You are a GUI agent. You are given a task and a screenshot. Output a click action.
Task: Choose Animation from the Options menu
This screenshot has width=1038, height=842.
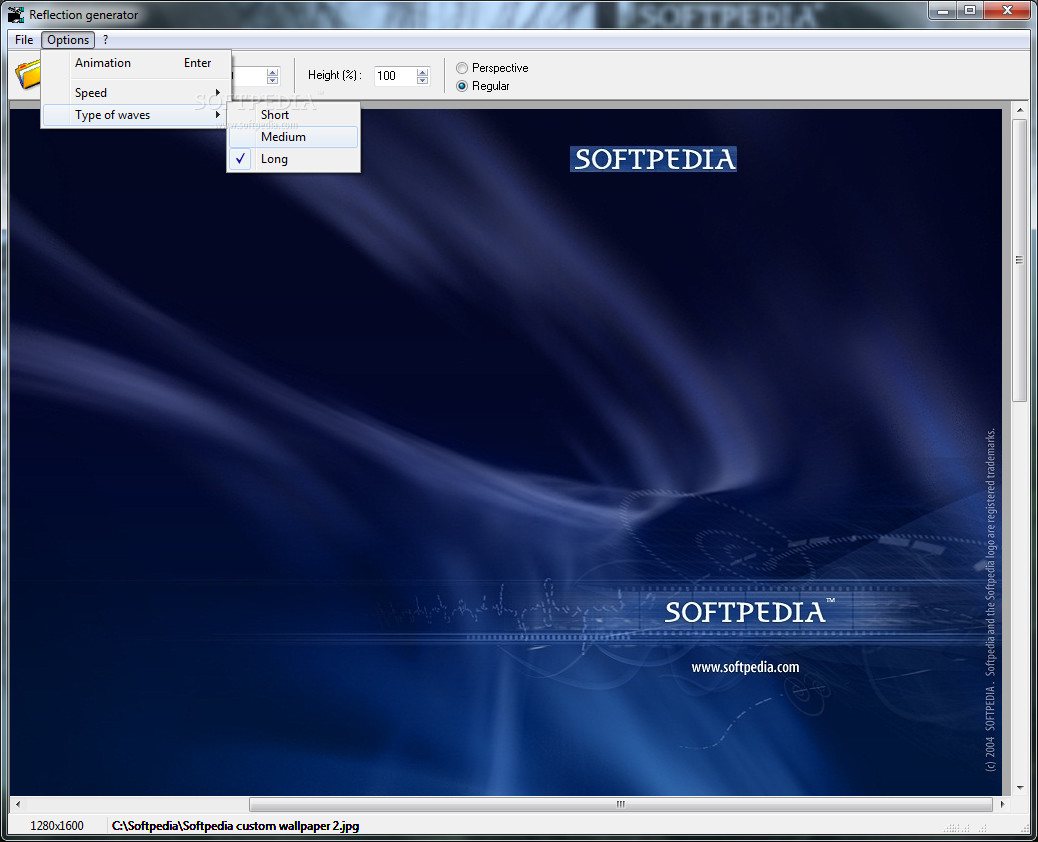point(136,63)
